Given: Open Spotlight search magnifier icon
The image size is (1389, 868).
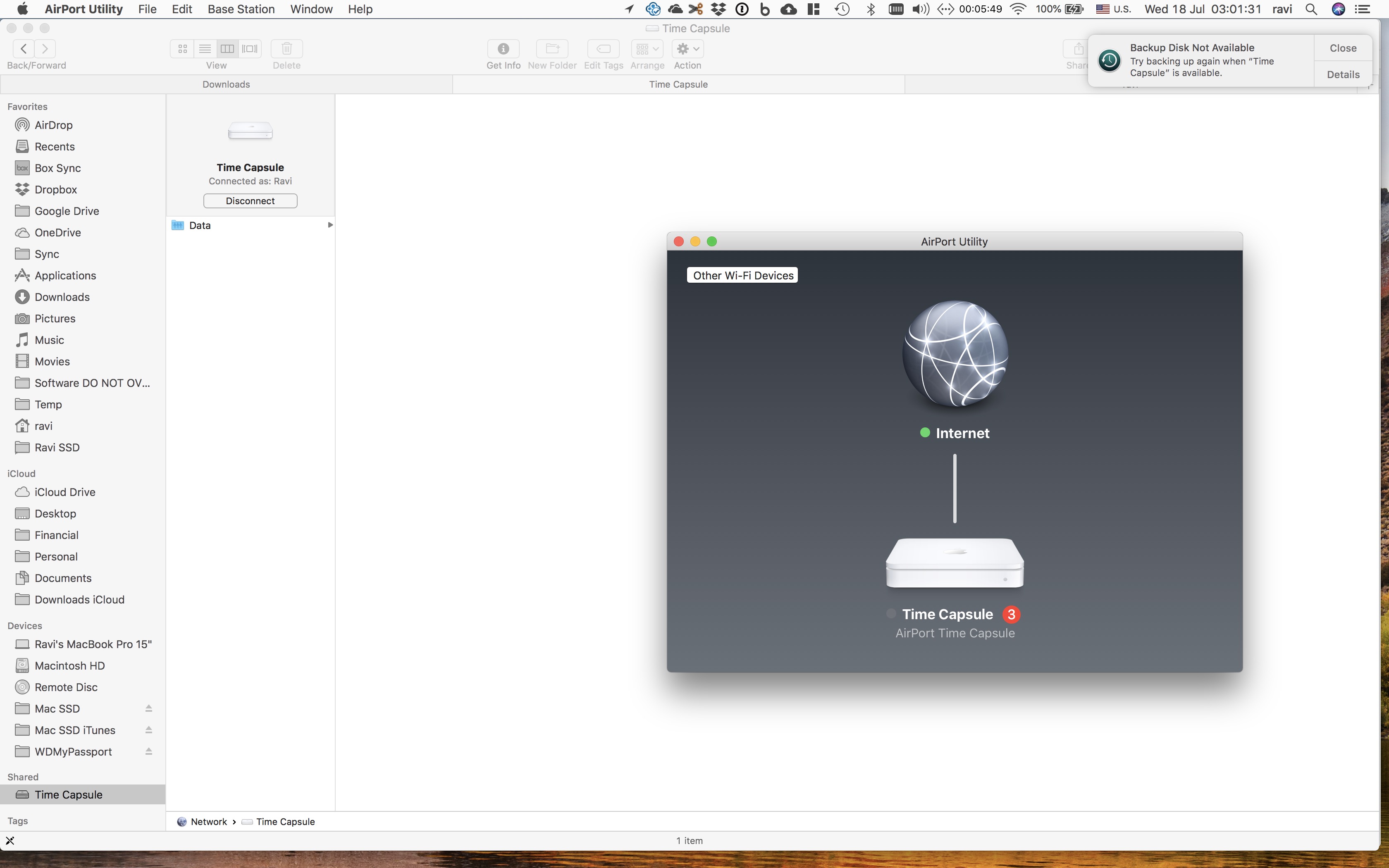Looking at the screenshot, I should [1311, 9].
